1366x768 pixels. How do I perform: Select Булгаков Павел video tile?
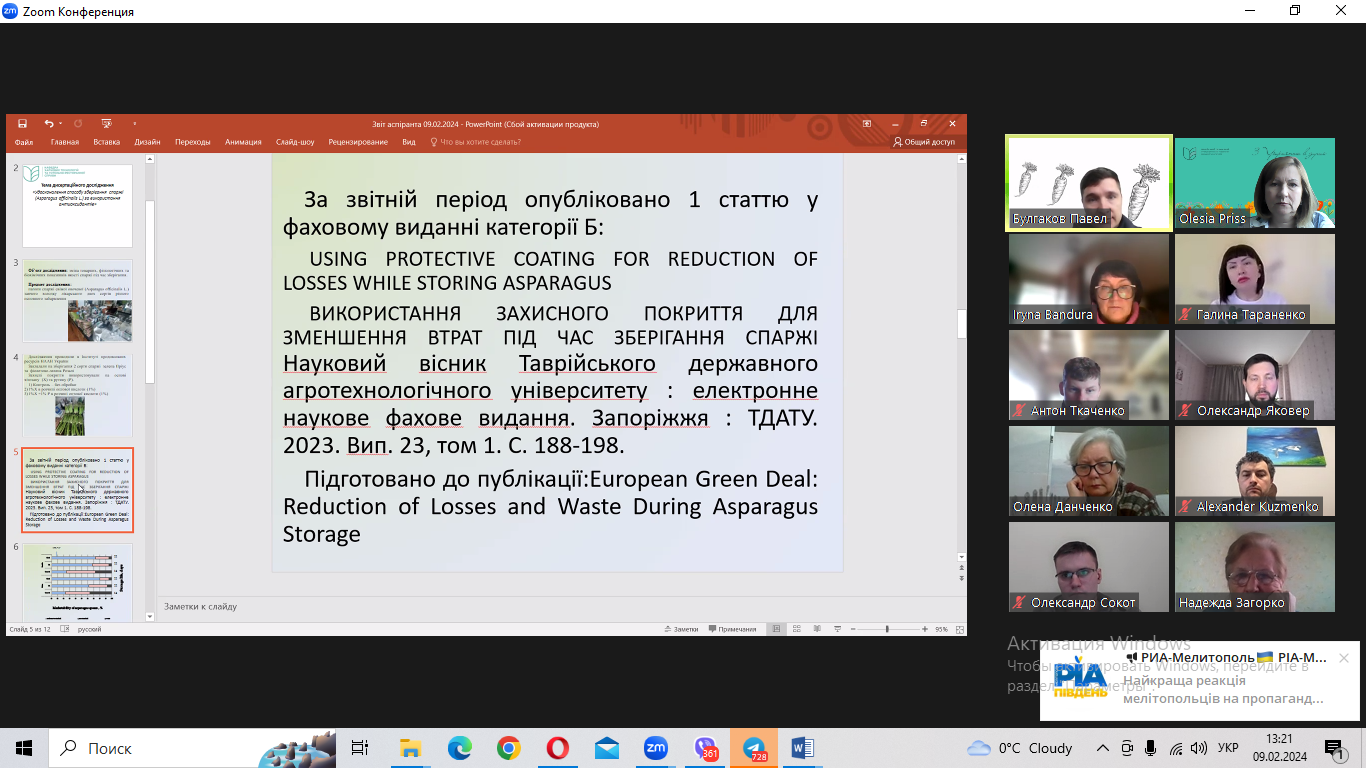(1089, 183)
